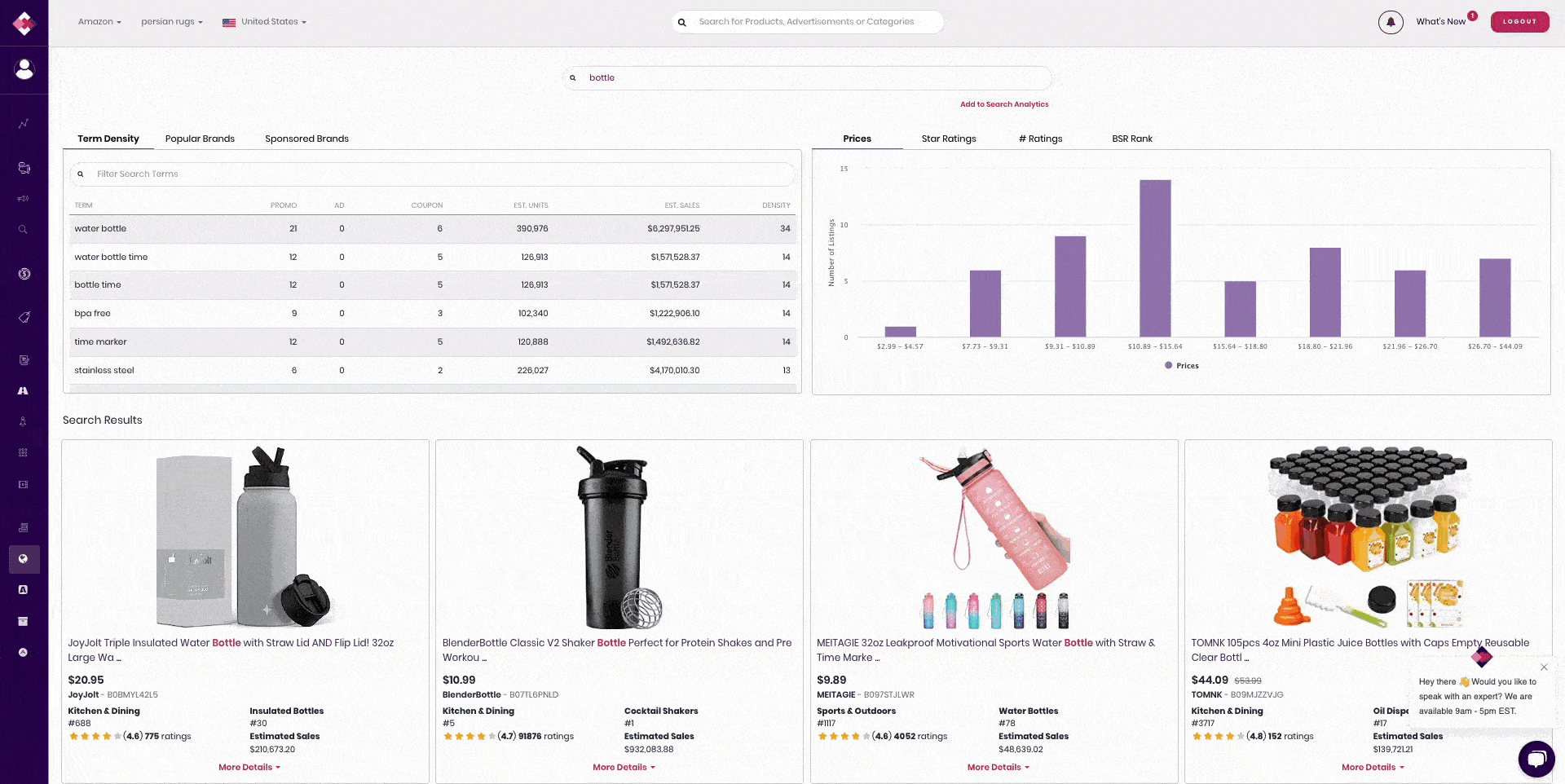Image resolution: width=1565 pixels, height=784 pixels.
Task: Switch to the Popular Brands tab
Action: point(200,139)
